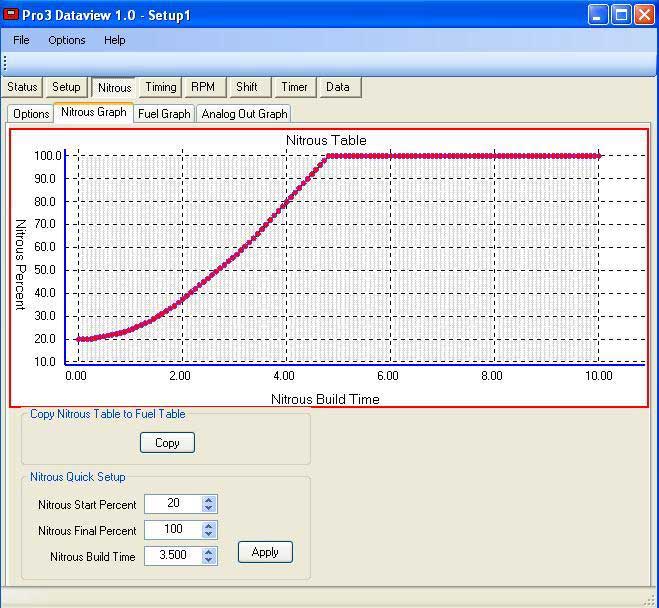Viewport: 659px width, 608px height.
Task: Switch to the Timer tab
Action: point(294,87)
